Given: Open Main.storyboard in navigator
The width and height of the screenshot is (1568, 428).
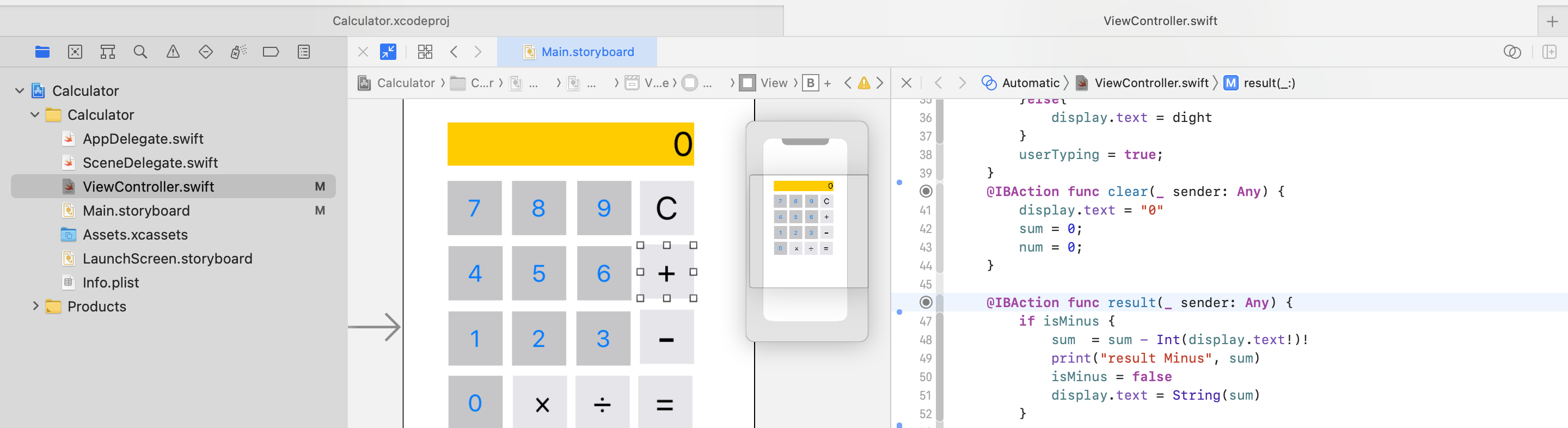Looking at the screenshot, I should pyautogui.click(x=136, y=211).
